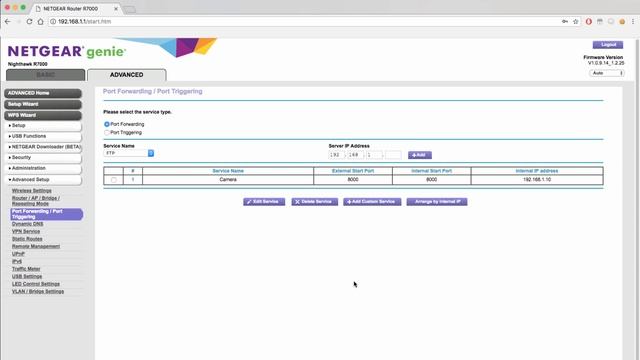
Task: Click the NETGEAR genie logo
Action: point(67,51)
